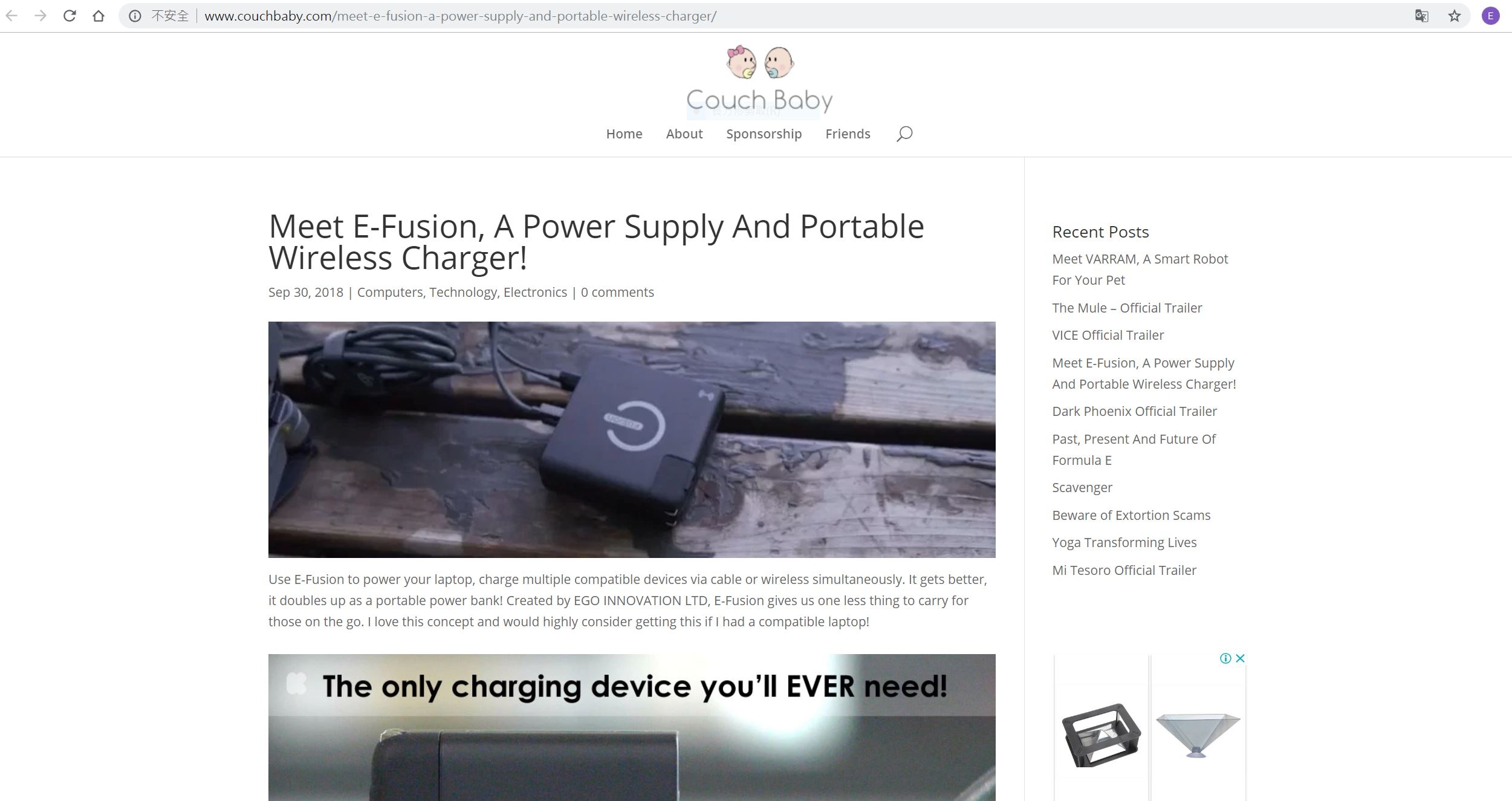Open the Friends menu item
The height and width of the screenshot is (801, 1512).
point(848,134)
